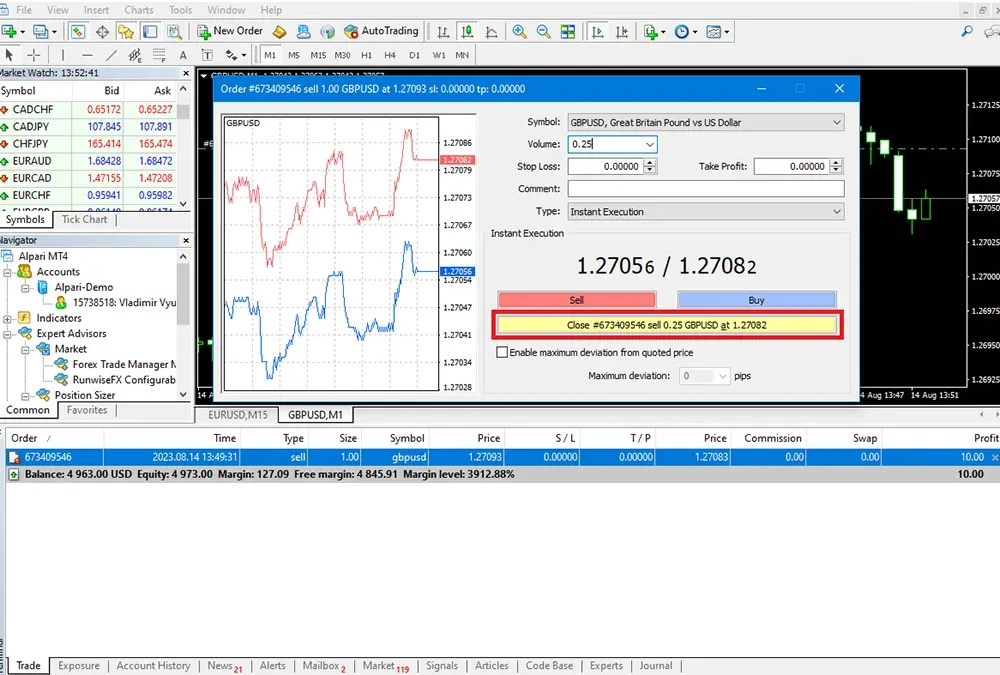Select the crosshair cursor tool
This screenshot has height=675, width=1000.
coord(34,56)
